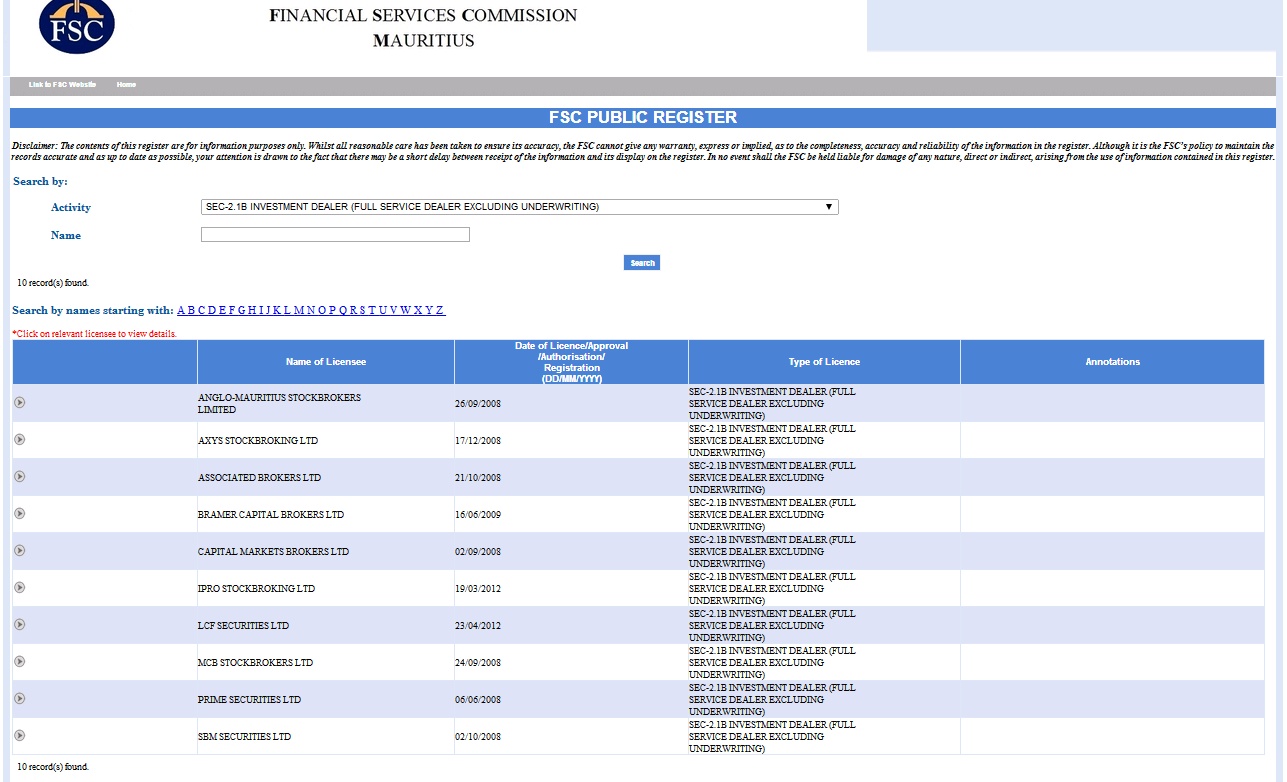Open the Activity dropdown list
This screenshot has height=782, width=1287.
519,207
